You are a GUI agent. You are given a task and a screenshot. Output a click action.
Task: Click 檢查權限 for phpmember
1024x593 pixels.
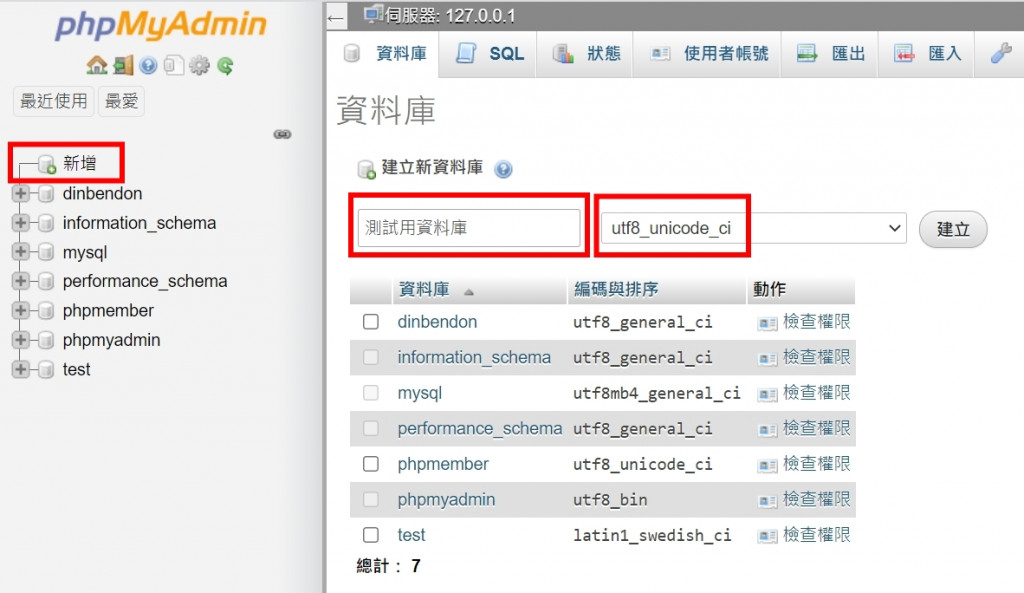(x=816, y=464)
